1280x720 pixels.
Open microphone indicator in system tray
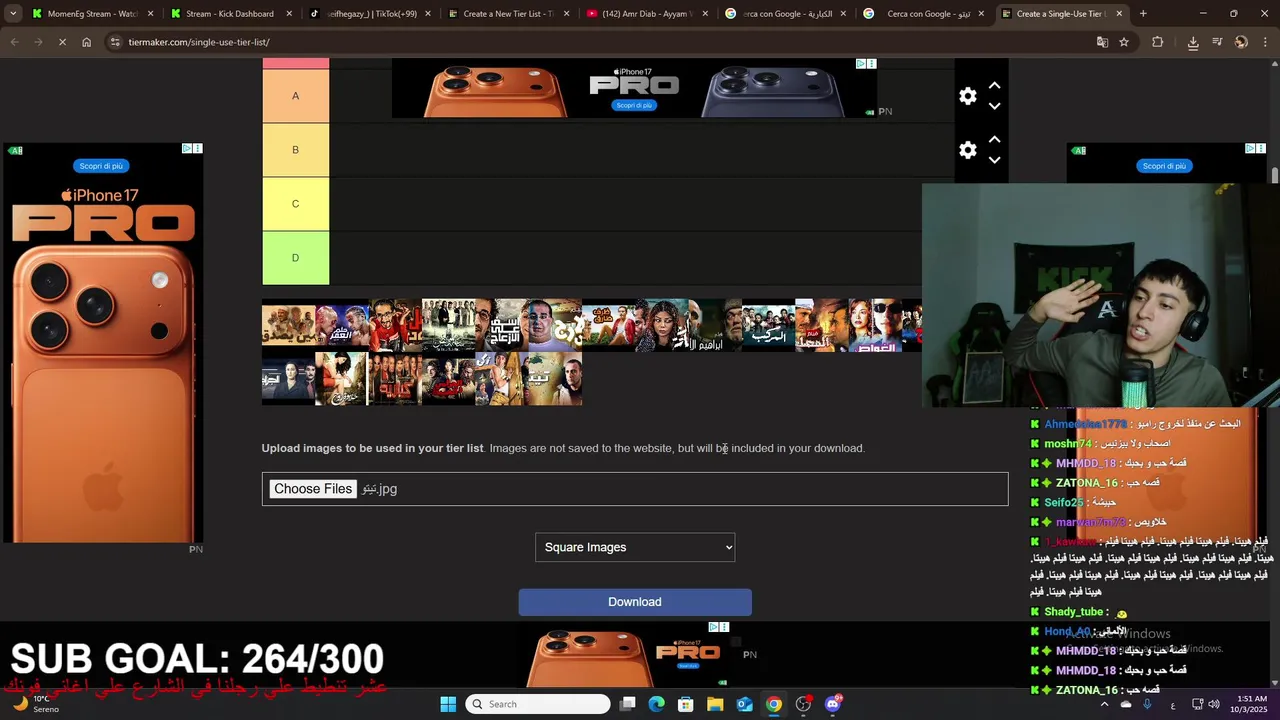[x=1147, y=704]
